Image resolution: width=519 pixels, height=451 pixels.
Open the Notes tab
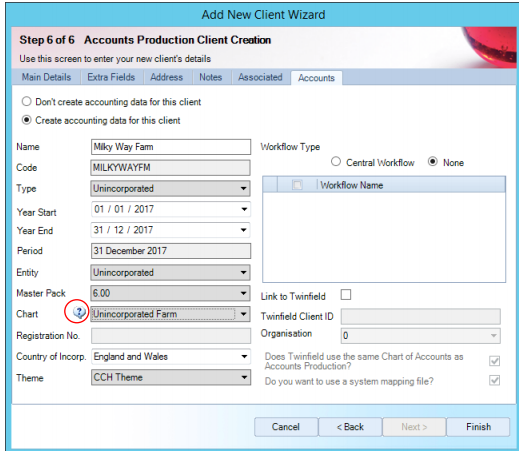click(211, 77)
